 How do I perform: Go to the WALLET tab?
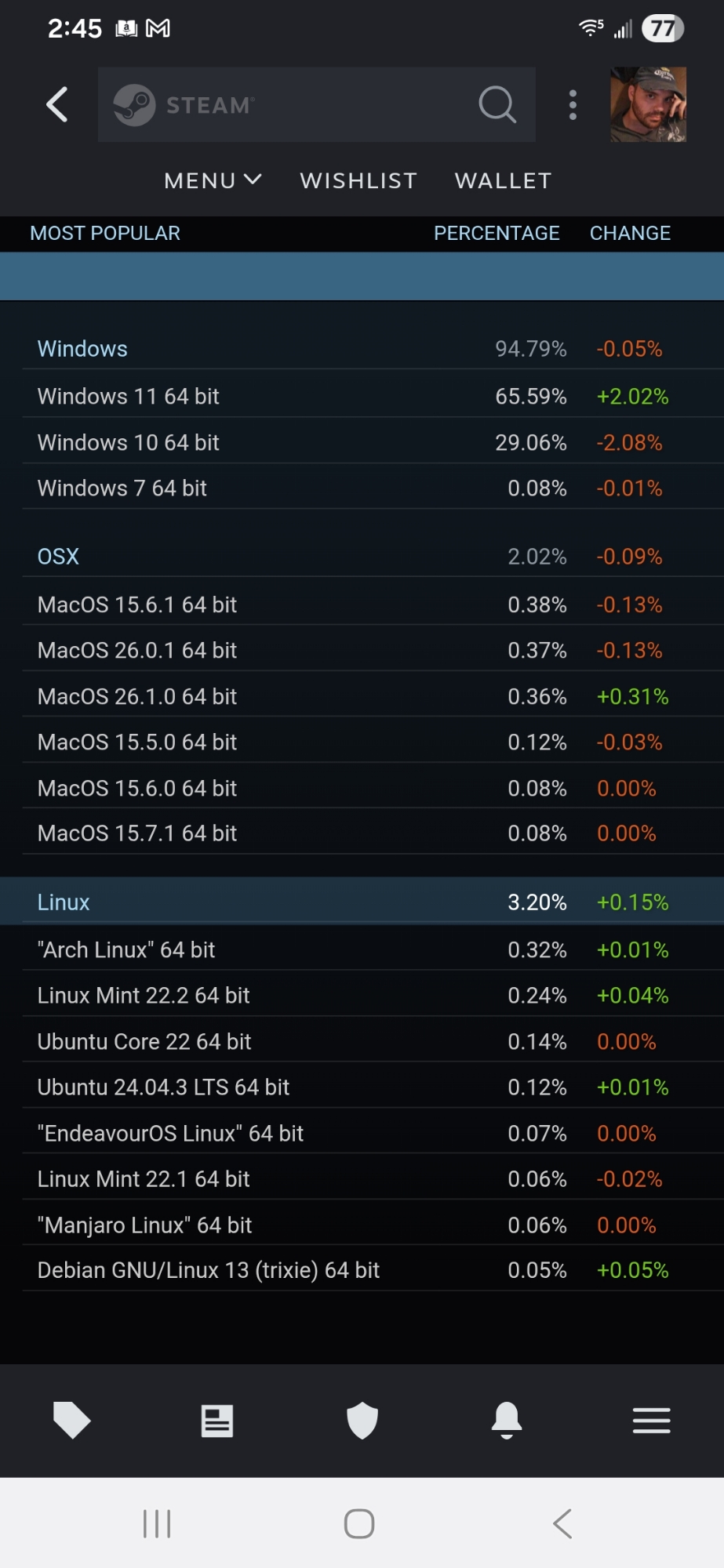[x=503, y=181]
